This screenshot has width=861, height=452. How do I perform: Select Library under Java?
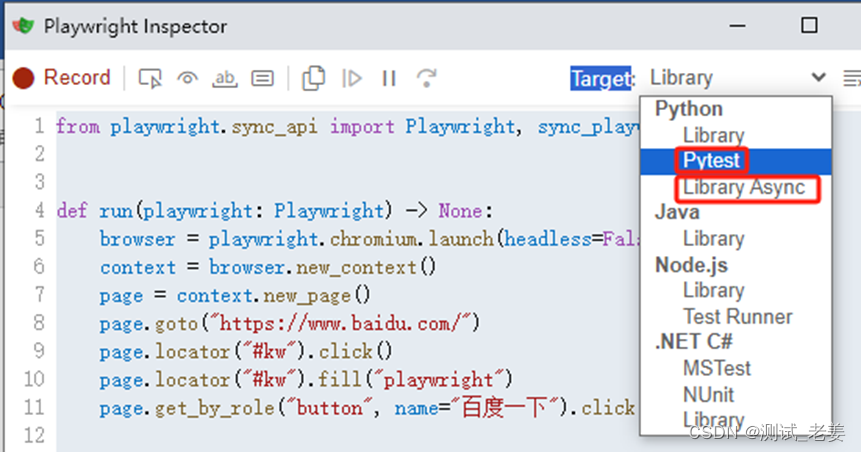coord(713,238)
